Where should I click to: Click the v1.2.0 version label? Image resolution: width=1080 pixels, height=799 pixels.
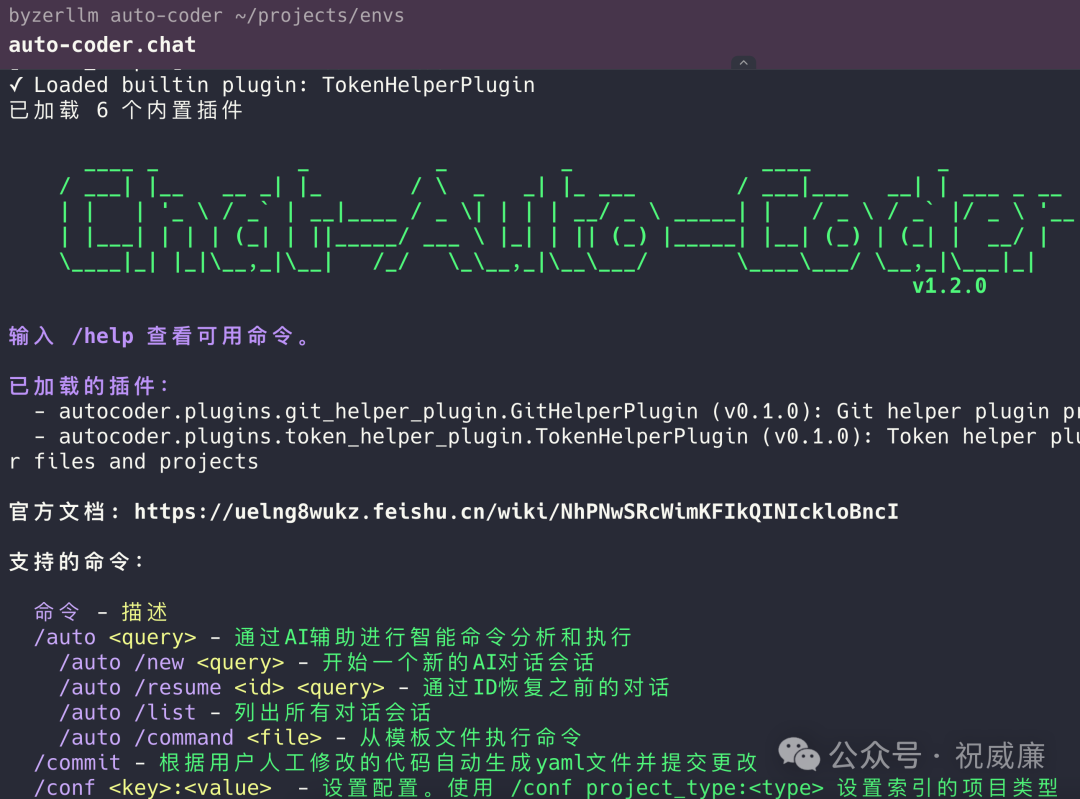(948, 285)
